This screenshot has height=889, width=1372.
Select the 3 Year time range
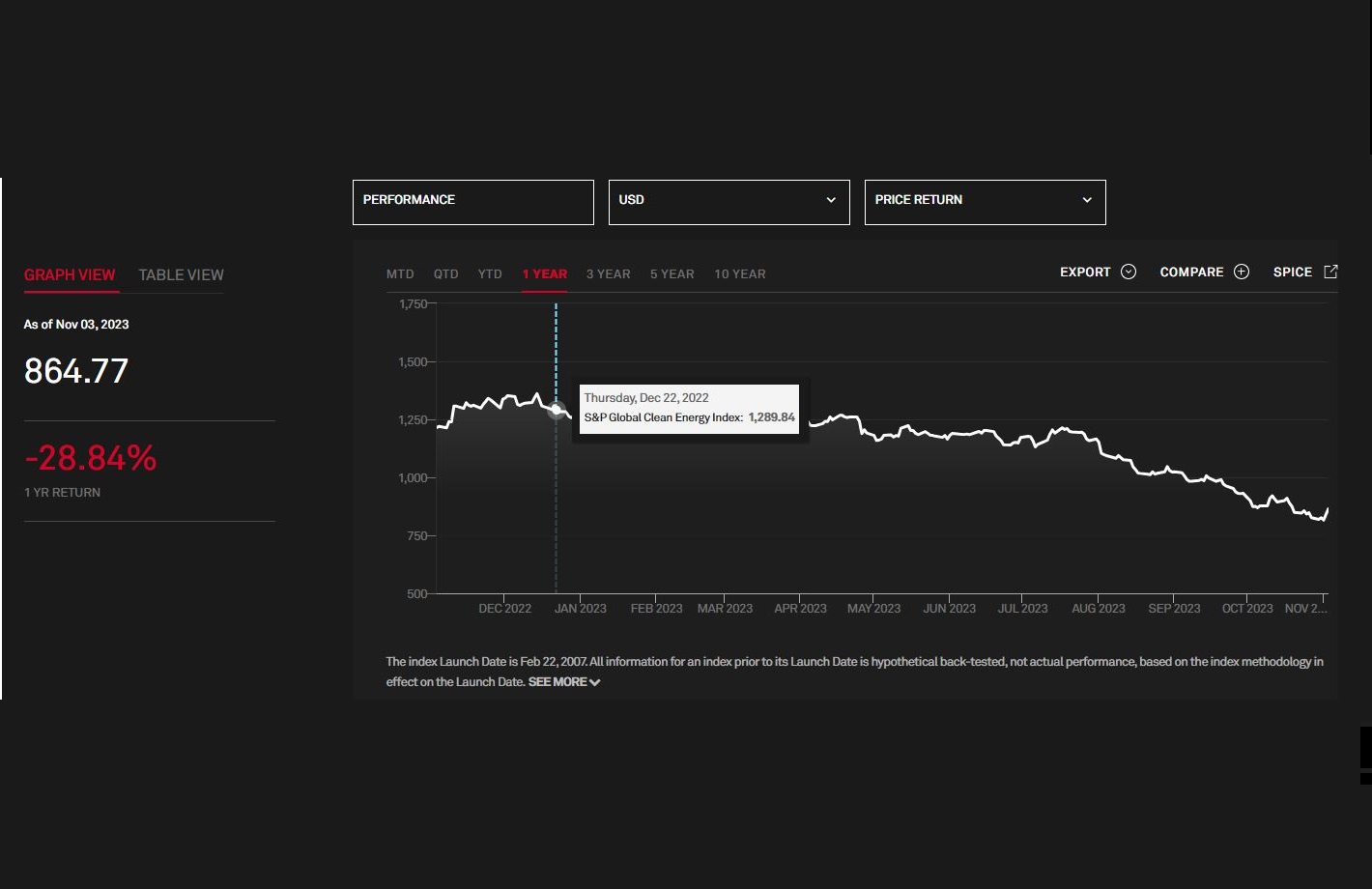[609, 274]
